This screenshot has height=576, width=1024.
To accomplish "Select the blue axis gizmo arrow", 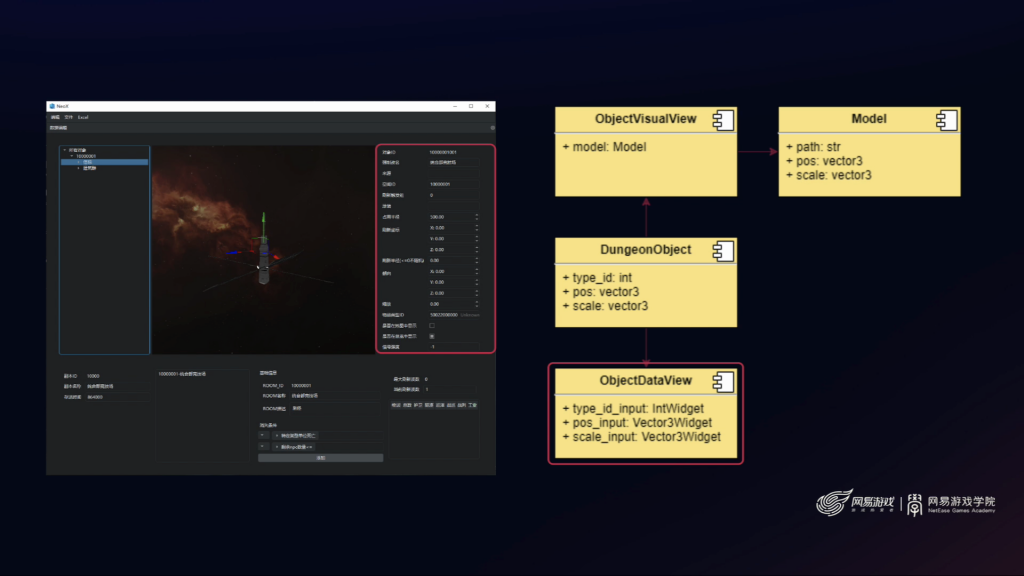I will click(x=233, y=252).
